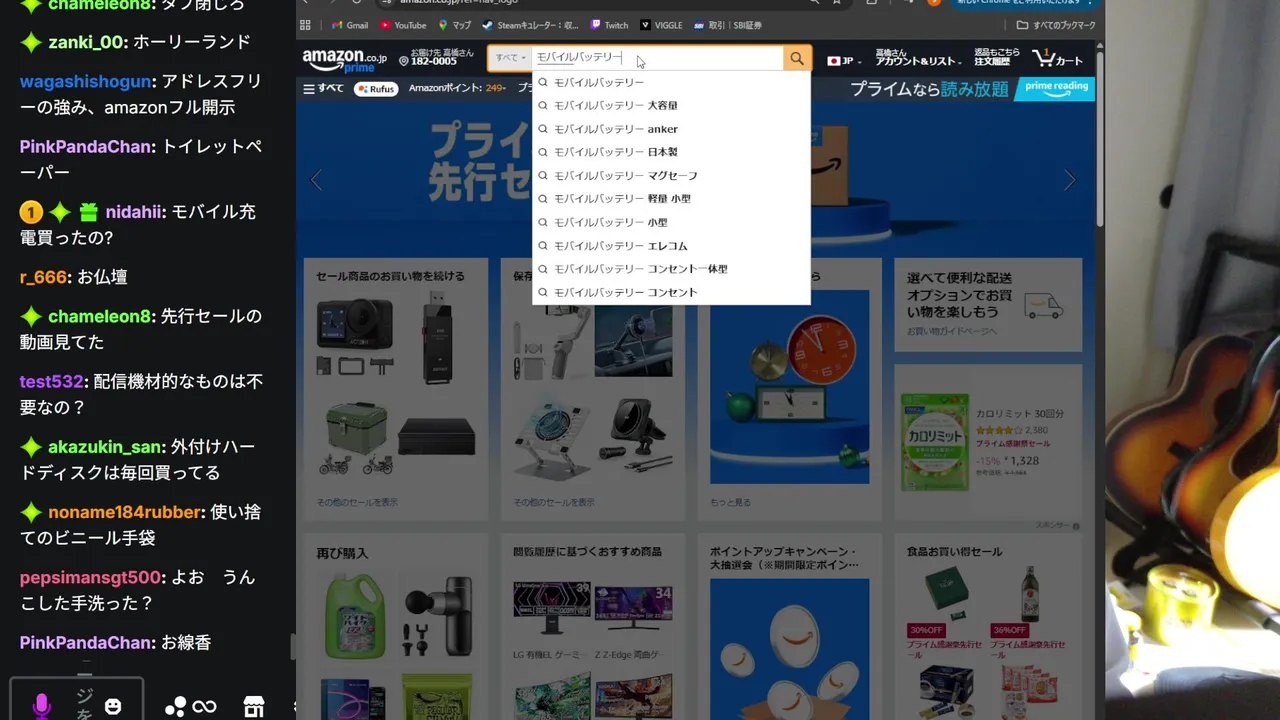Open the Chrome apps grid icon
Image resolution: width=1280 pixels, height=720 pixels.
click(x=305, y=25)
